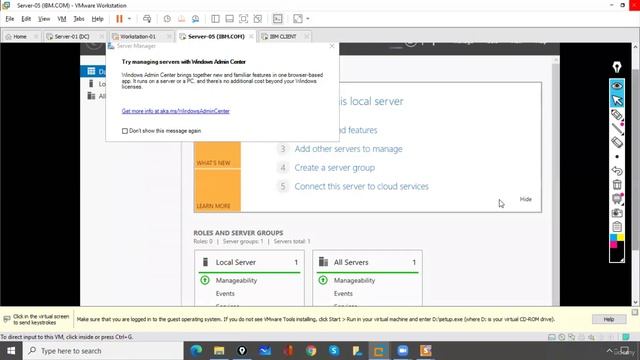The image size is (640, 360).
Task: Switch to the Workstation-01 tab
Action: tap(138, 36)
